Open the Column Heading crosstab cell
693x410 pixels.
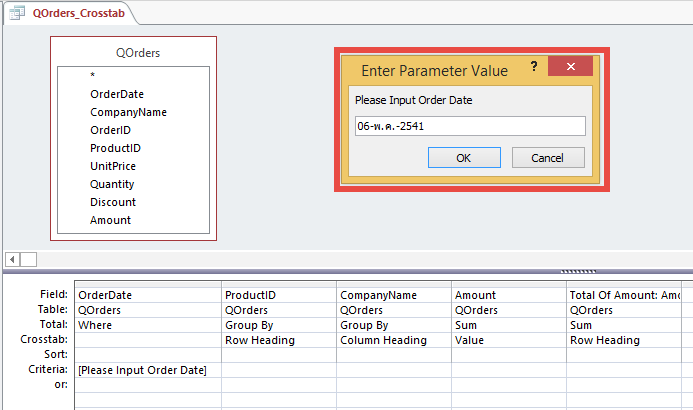(x=393, y=340)
